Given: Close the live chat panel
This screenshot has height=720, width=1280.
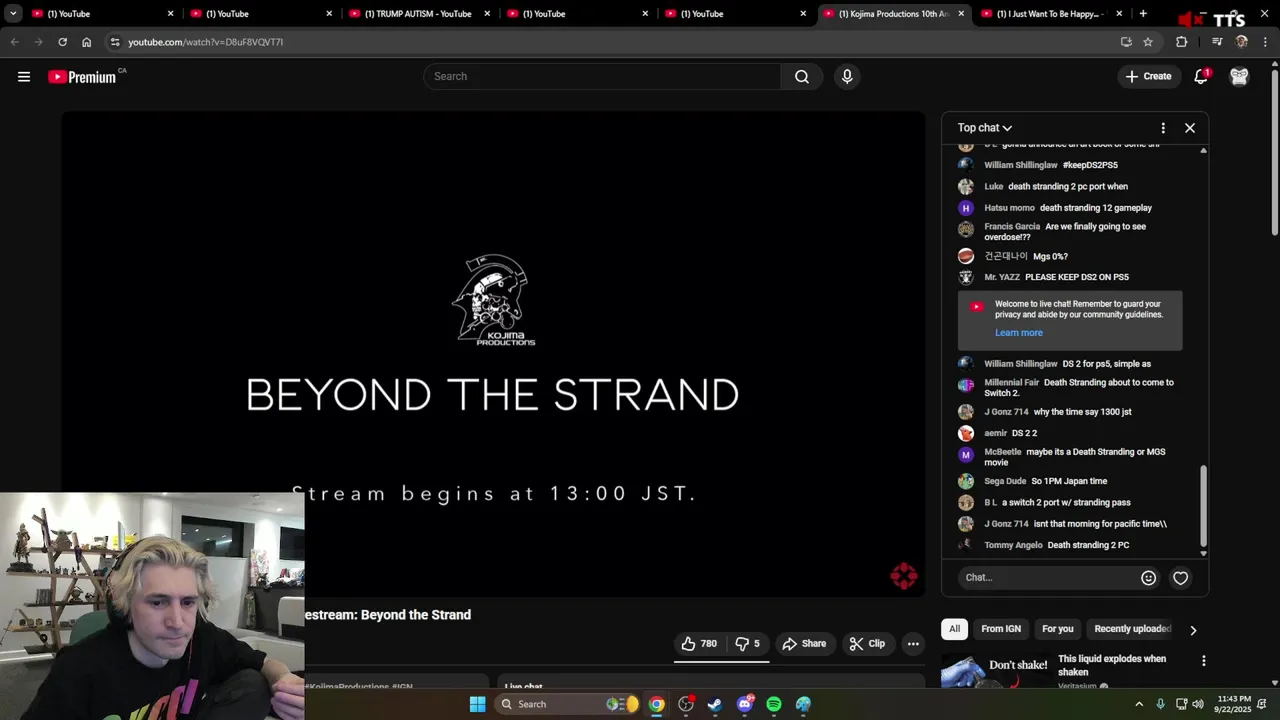Looking at the screenshot, I should pos(1190,128).
